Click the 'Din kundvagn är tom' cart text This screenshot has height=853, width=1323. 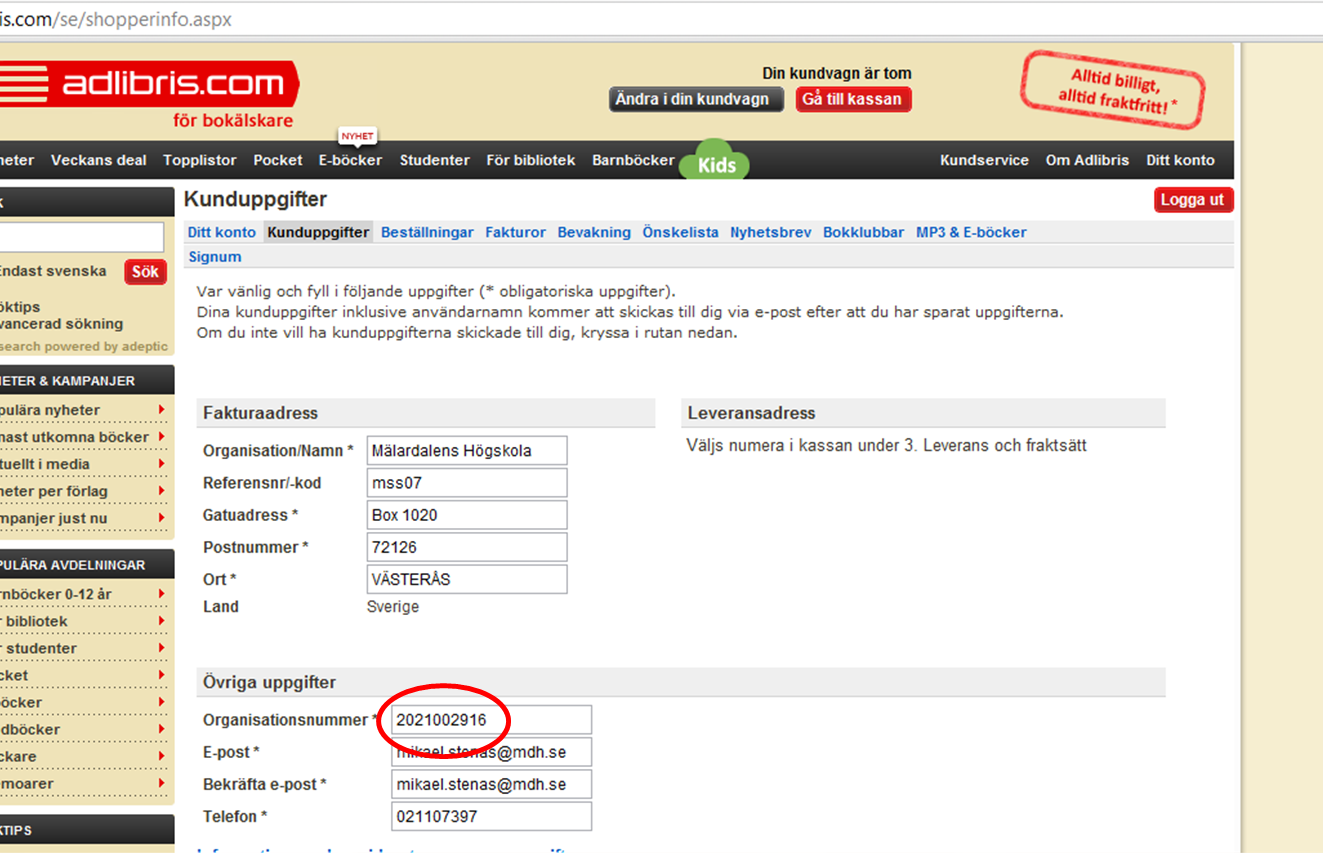pos(837,73)
